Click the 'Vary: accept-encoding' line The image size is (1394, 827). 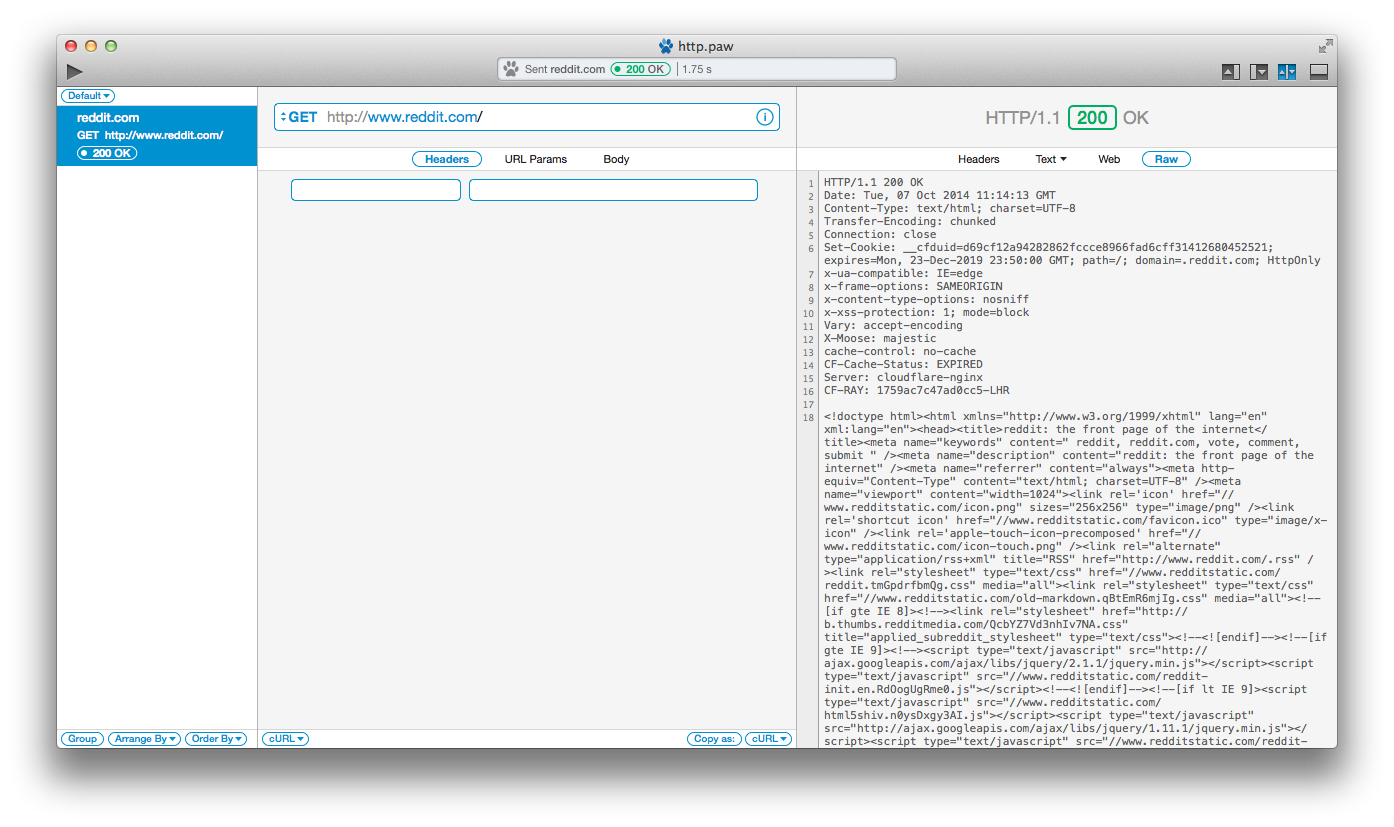893,325
